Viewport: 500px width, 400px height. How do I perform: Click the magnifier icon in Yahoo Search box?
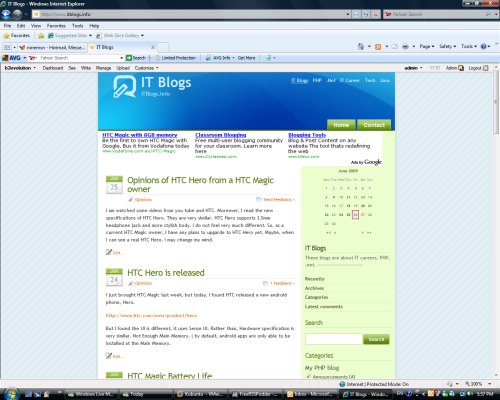pyautogui.click(x=488, y=14)
